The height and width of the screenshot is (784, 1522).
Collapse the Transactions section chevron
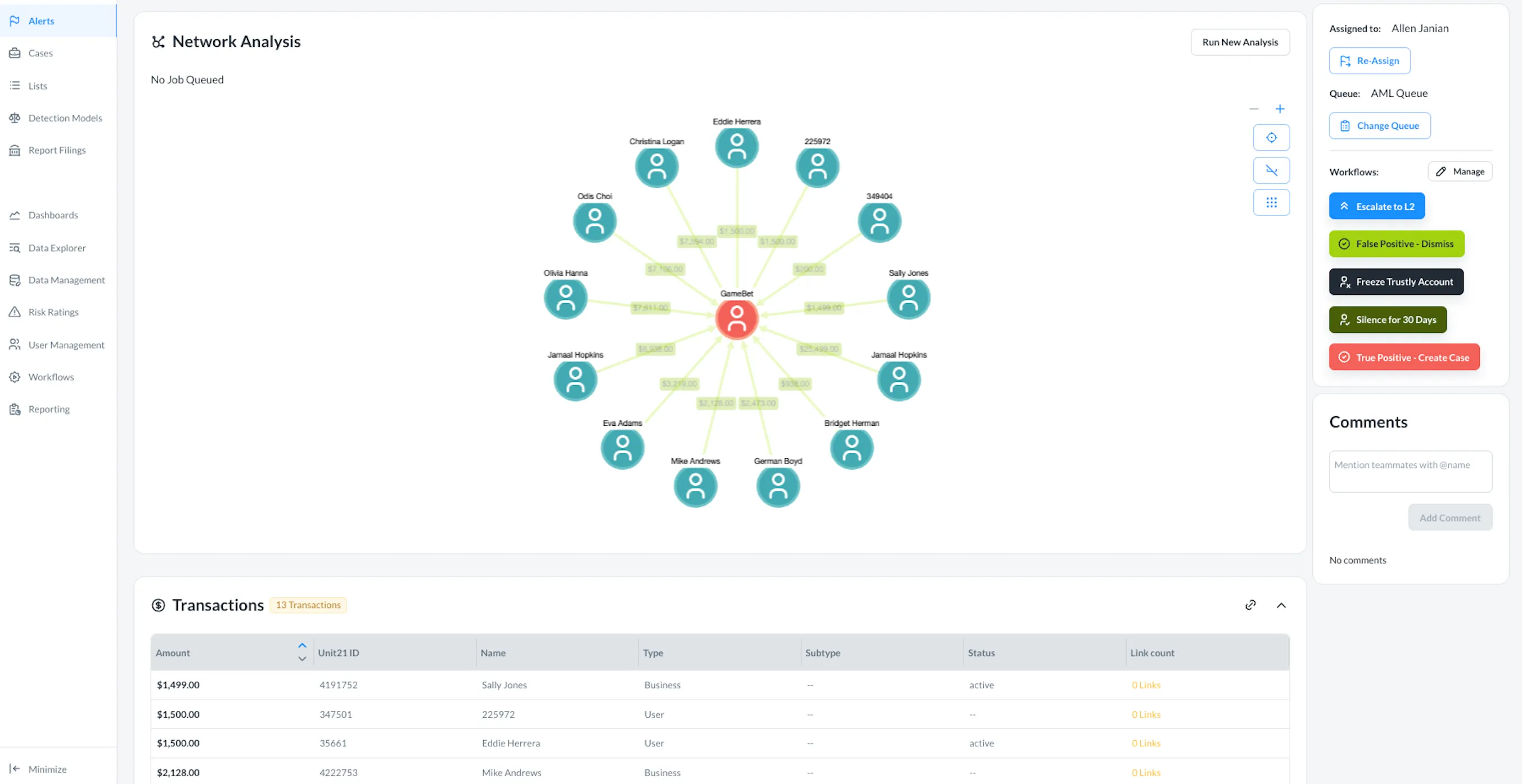pyautogui.click(x=1281, y=605)
